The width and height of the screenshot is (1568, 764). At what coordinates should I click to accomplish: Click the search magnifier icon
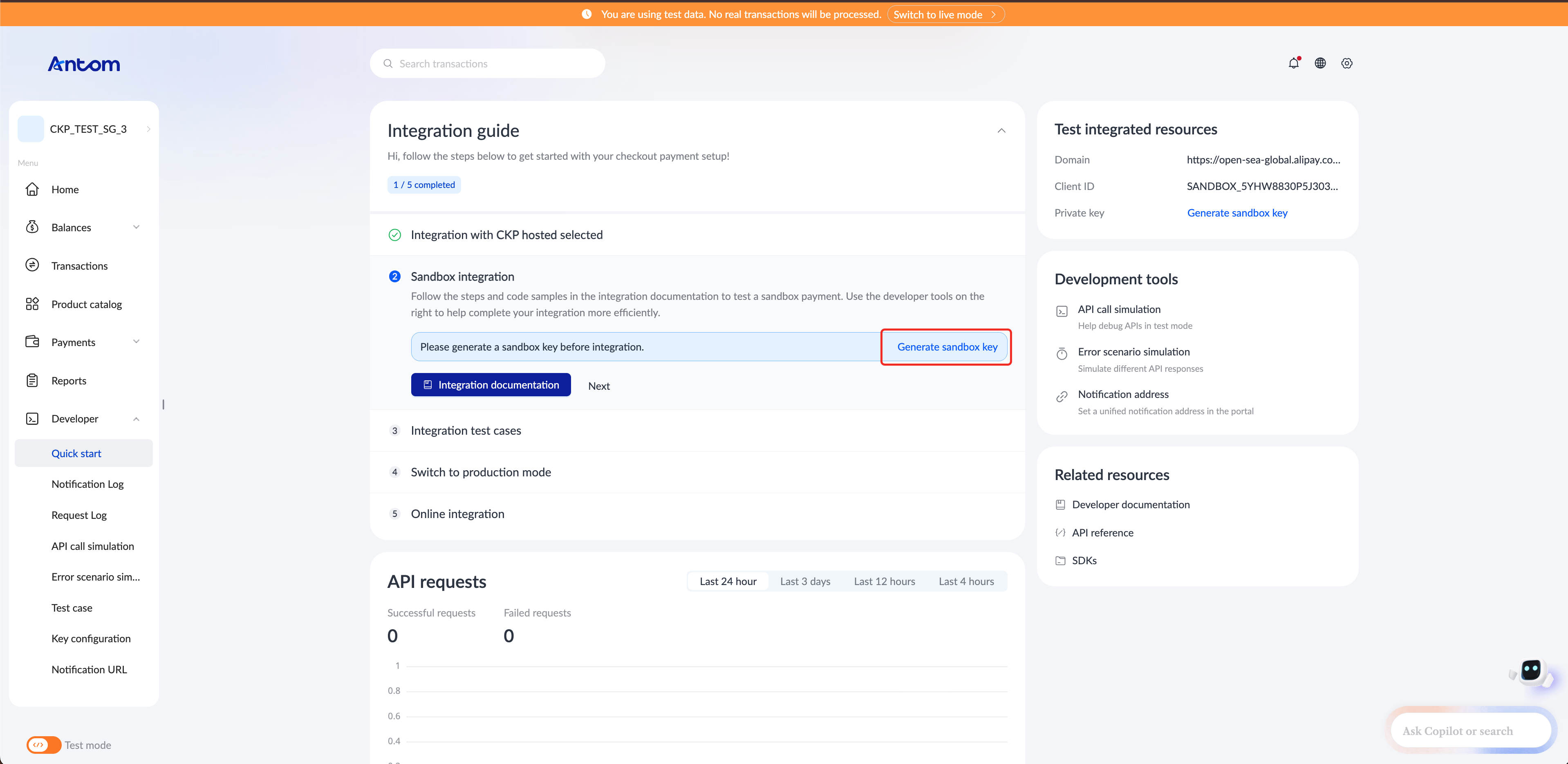pos(388,63)
